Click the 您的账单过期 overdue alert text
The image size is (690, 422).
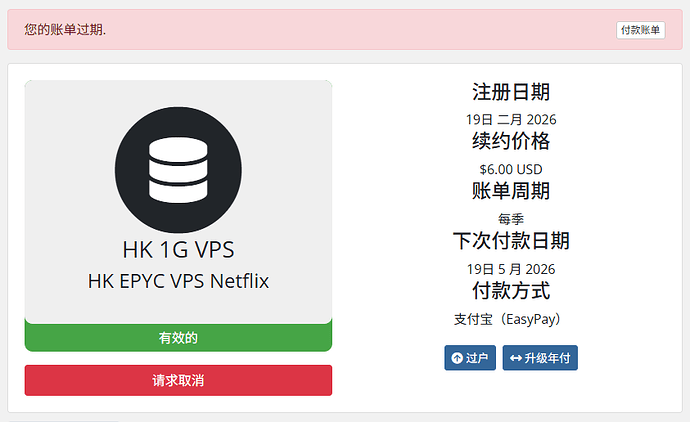pyautogui.click(x=65, y=29)
